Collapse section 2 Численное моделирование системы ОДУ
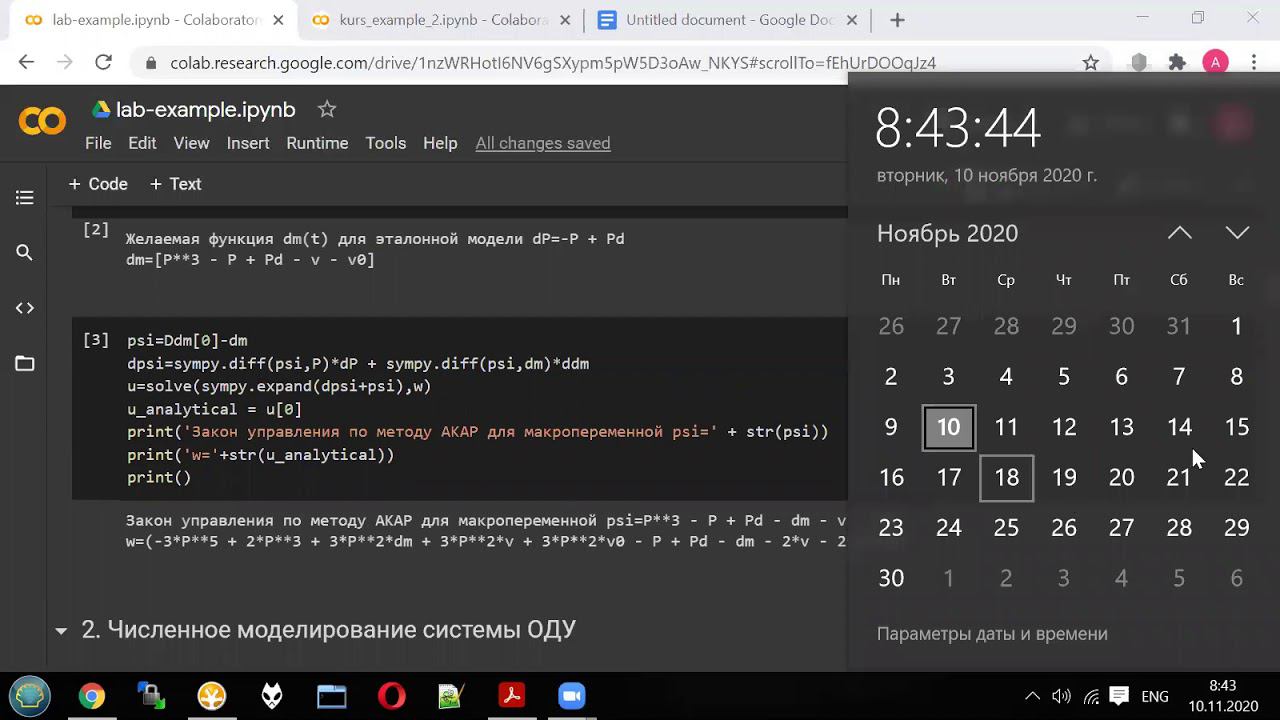Screen dimensions: 1280x720 pyautogui.click(x=61, y=631)
